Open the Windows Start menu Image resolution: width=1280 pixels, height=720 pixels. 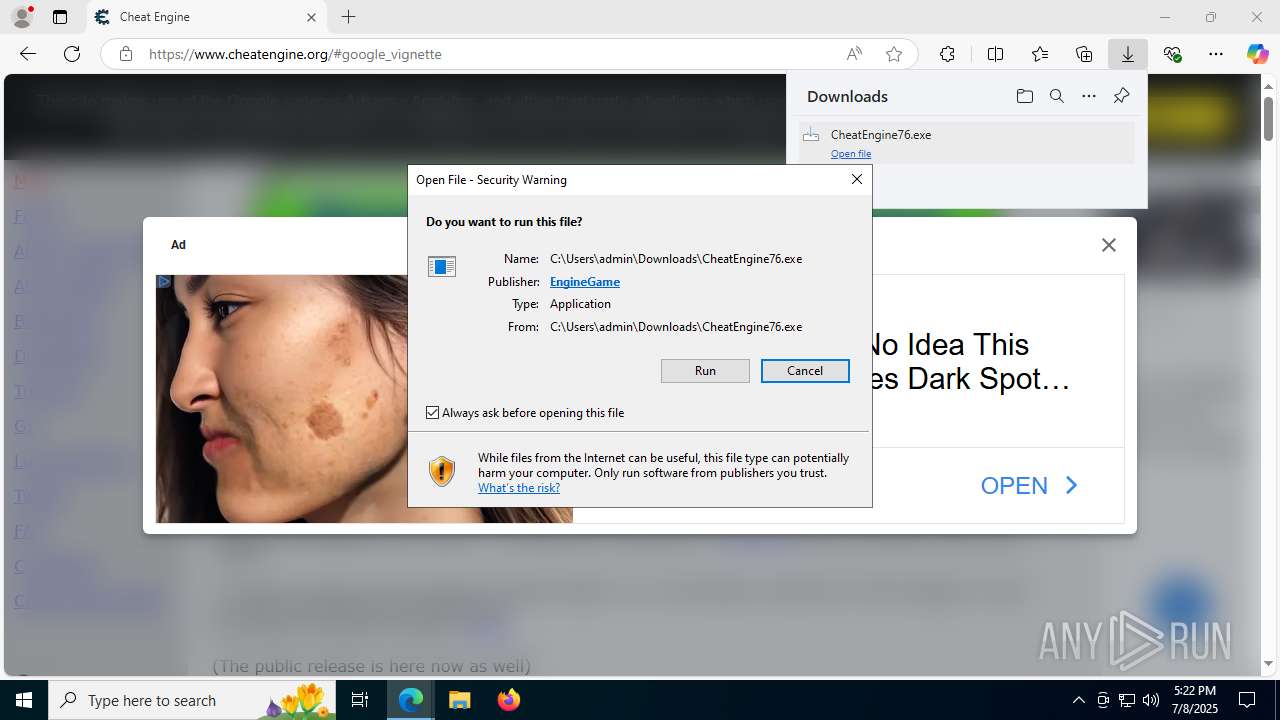click(x=24, y=700)
